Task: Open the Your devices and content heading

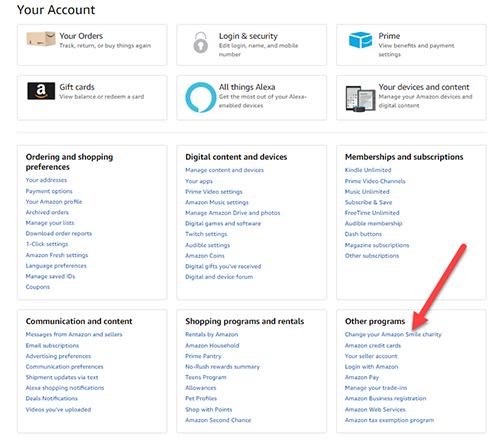Action: point(424,87)
